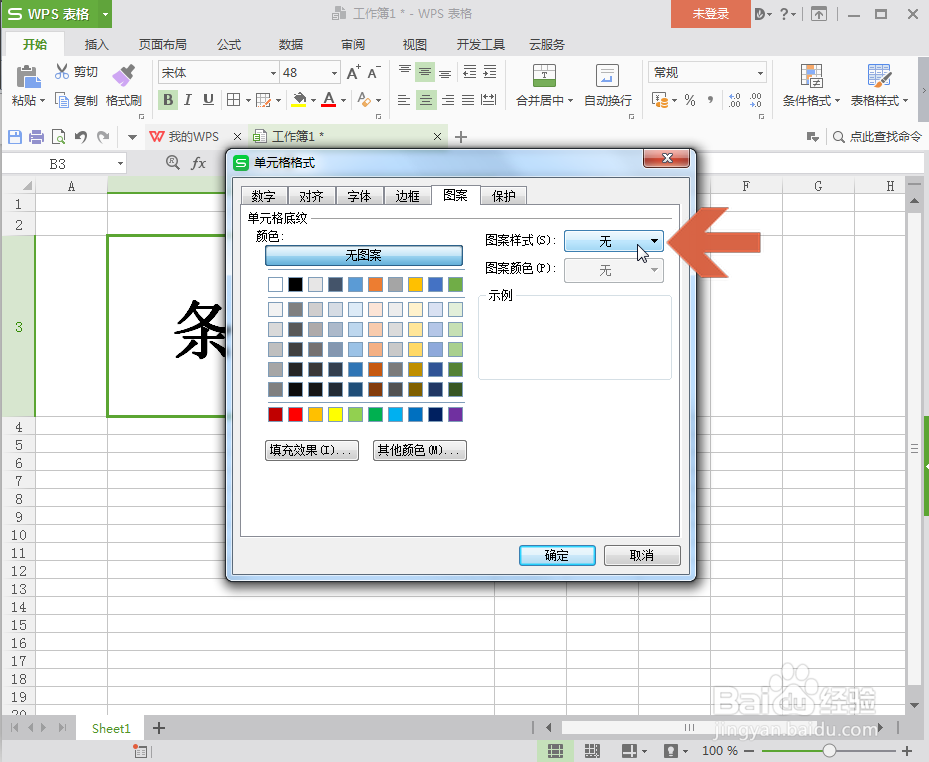Decrease font size with A- icon
Screen dimensions: 929x762
(x=374, y=73)
